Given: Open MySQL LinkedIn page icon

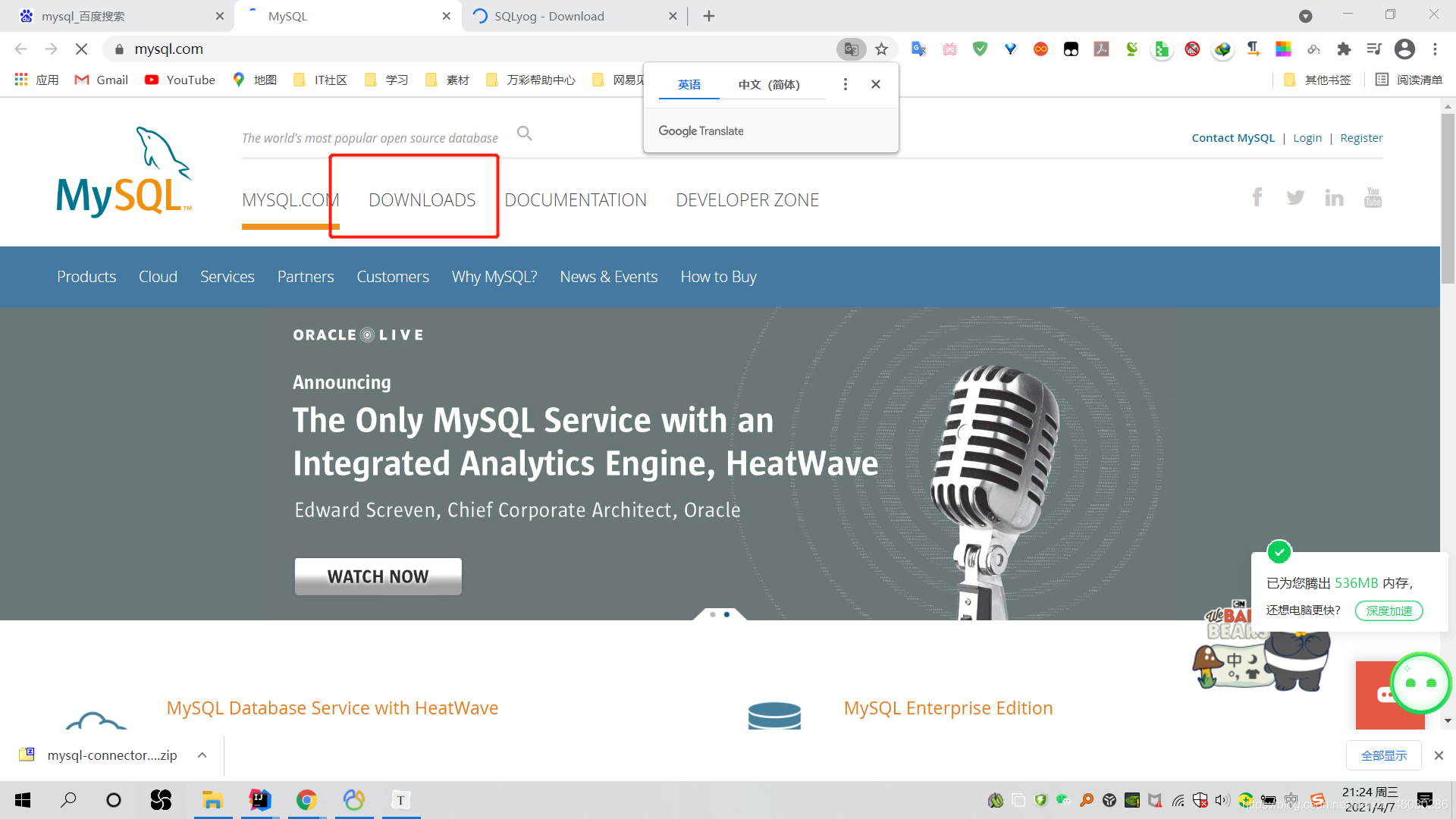Looking at the screenshot, I should (1334, 198).
